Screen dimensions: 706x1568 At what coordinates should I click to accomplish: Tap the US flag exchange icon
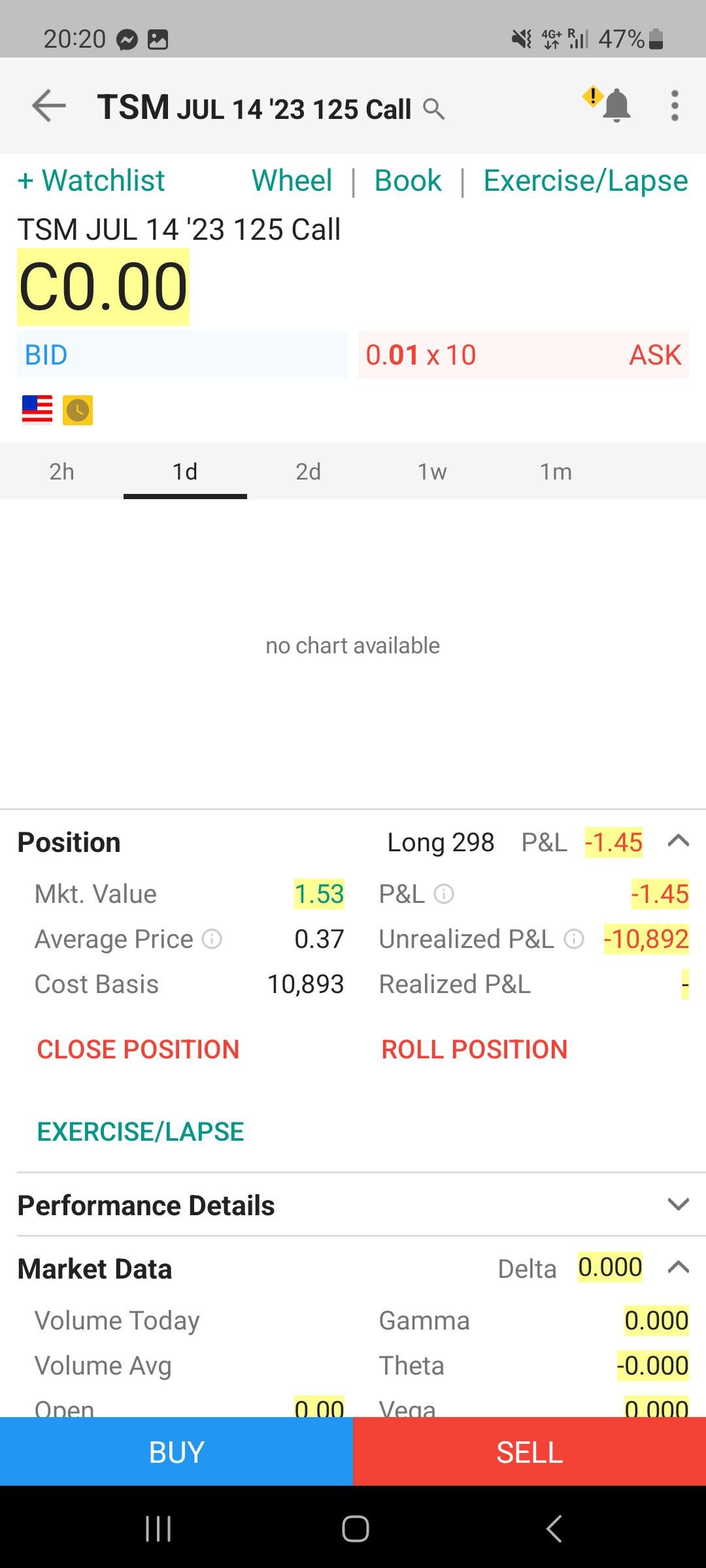point(37,410)
